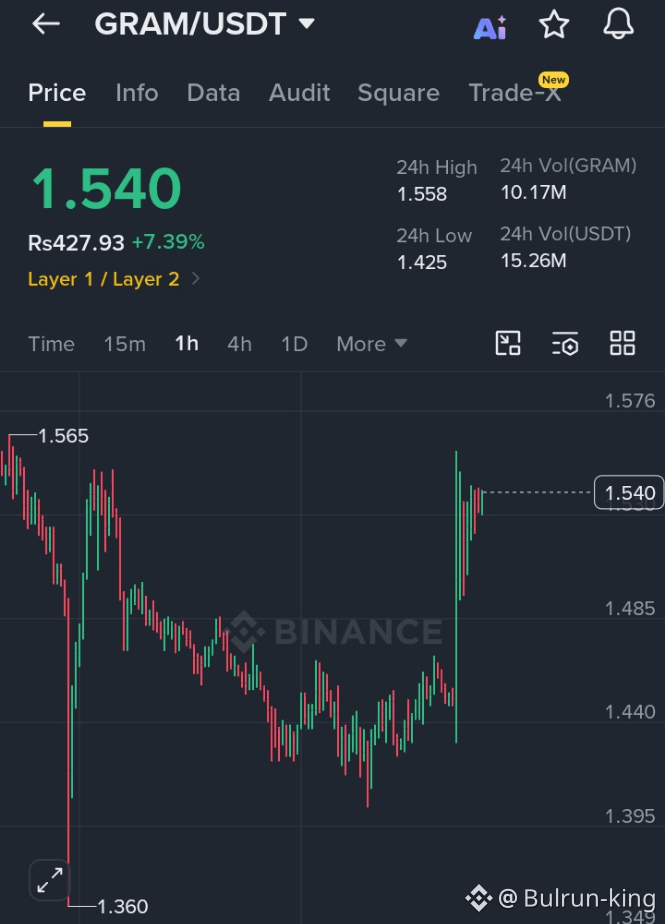This screenshot has height=924, width=665.
Task: Switch to the Audit tab
Action: tap(299, 93)
